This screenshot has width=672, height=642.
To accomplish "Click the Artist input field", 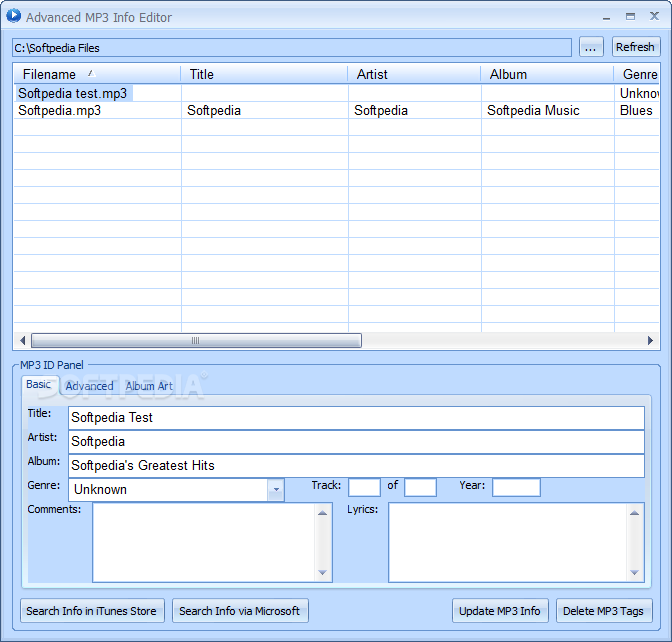I will tap(356, 441).
